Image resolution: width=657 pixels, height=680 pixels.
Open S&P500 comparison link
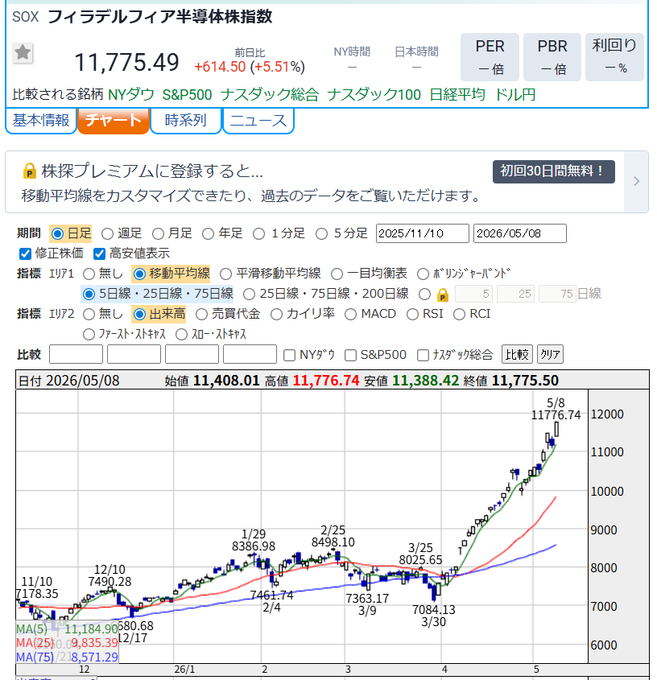click(x=187, y=95)
